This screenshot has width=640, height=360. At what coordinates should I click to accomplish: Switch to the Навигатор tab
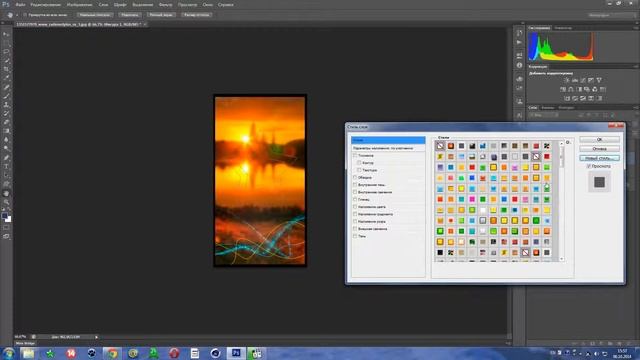click(563, 28)
